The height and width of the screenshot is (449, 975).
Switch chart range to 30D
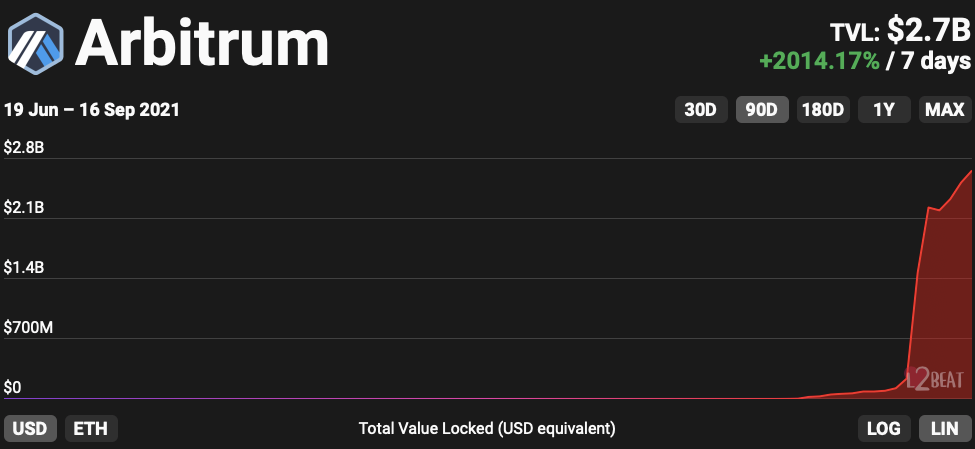tap(700, 110)
